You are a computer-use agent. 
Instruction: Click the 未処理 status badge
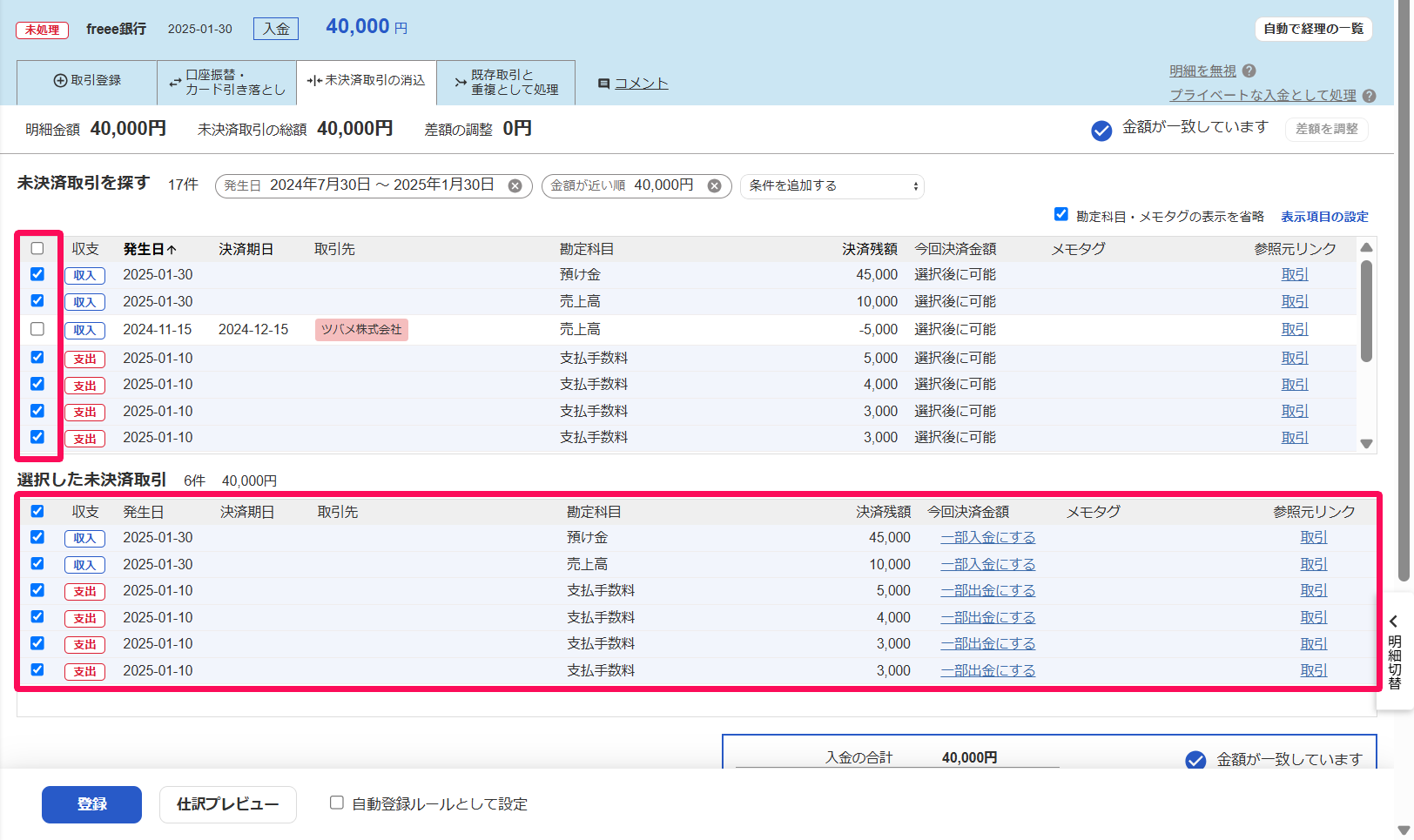point(42,30)
